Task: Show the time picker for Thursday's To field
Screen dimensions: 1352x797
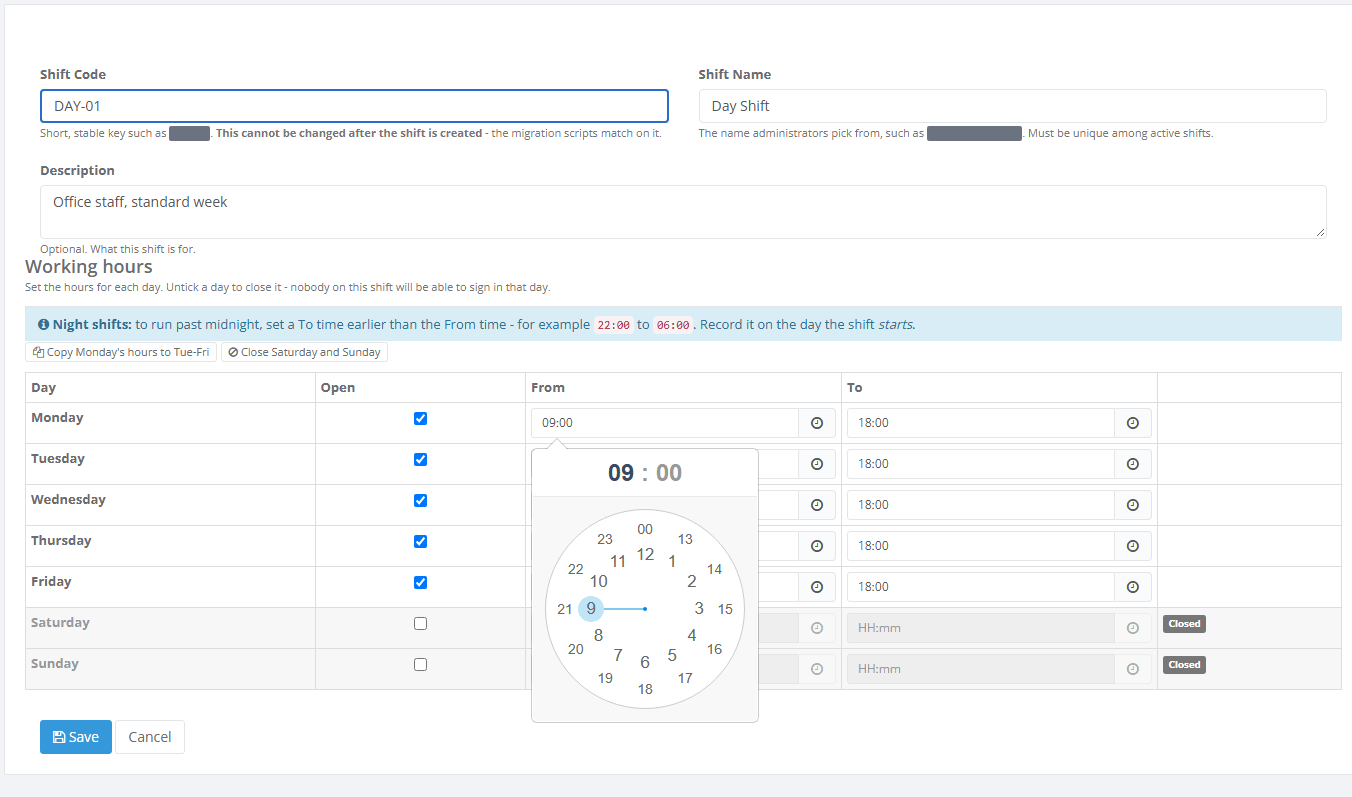Action: (1133, 546)
